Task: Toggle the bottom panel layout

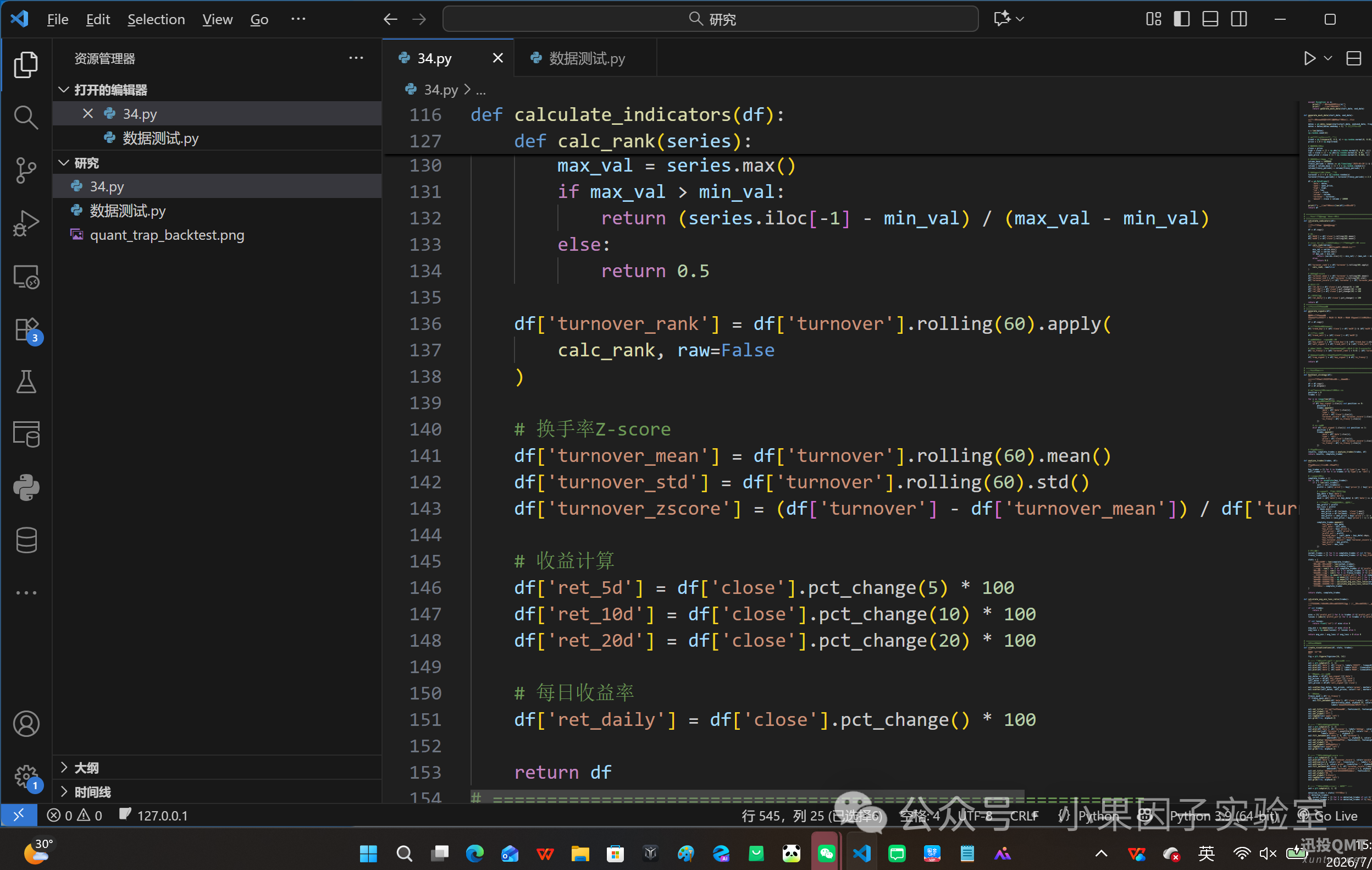Action: click(1210, 19)
